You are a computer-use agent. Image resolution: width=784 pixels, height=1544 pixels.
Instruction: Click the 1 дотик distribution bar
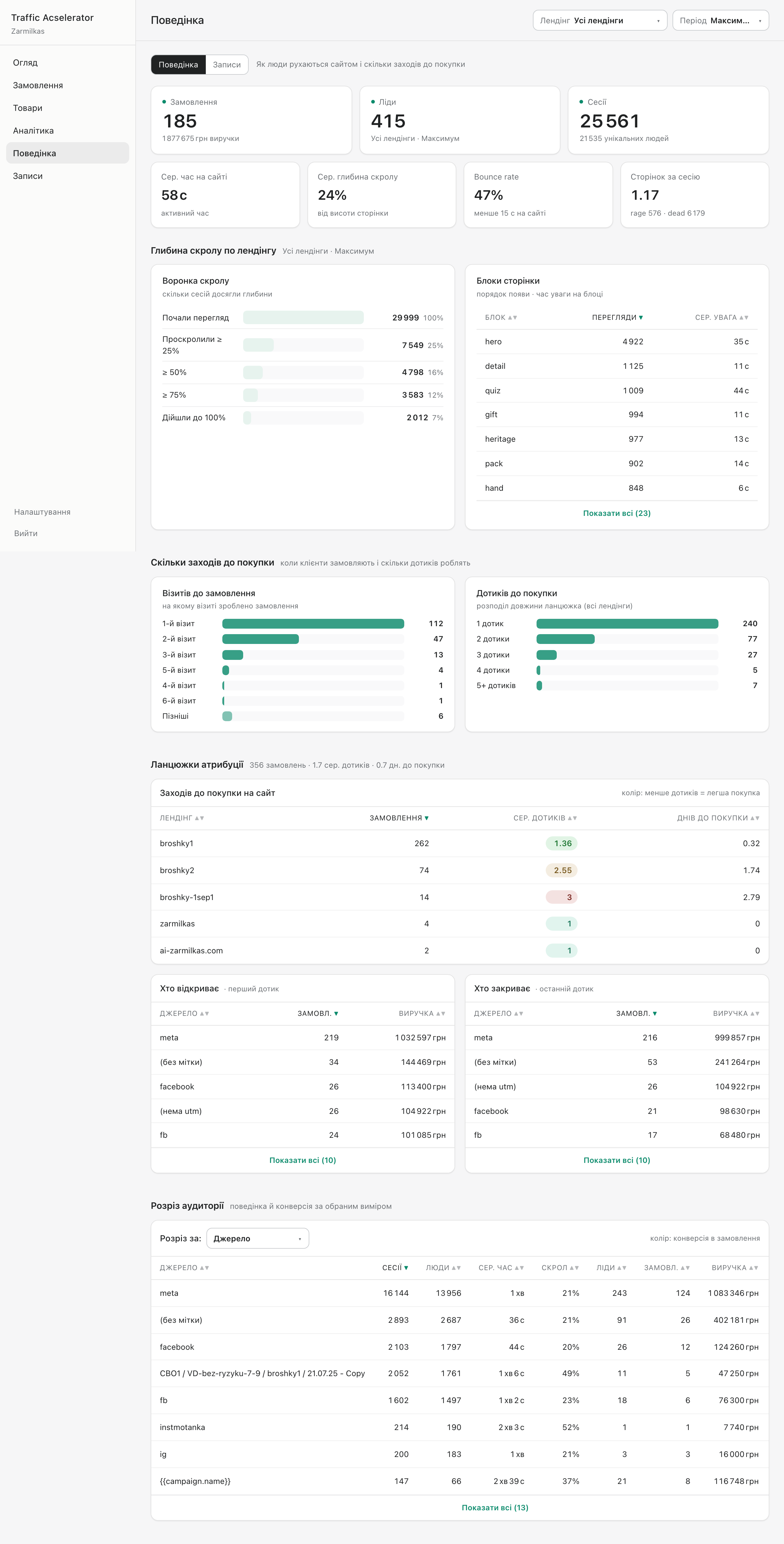pyautogui.click(x=627, y=624)
